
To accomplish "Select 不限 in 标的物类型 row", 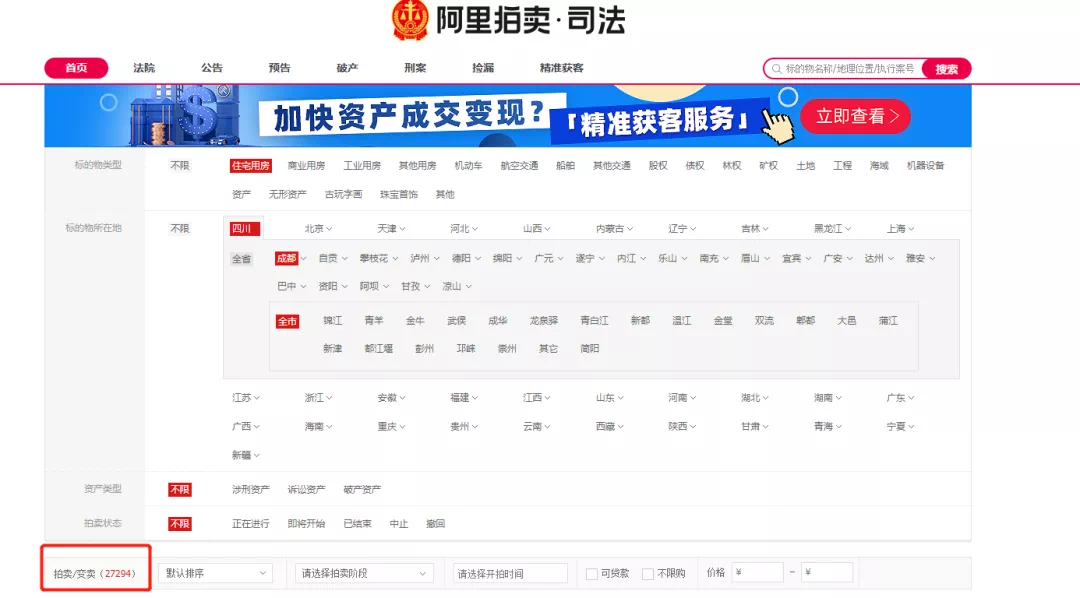I will (x=180, y=166).
